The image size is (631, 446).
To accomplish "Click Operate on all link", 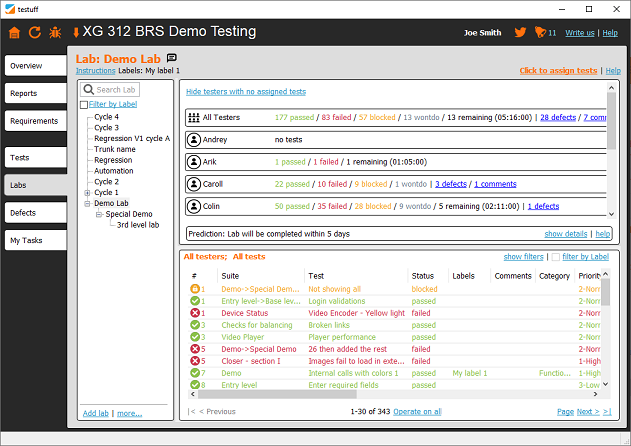I will click(x=417, y=412).
